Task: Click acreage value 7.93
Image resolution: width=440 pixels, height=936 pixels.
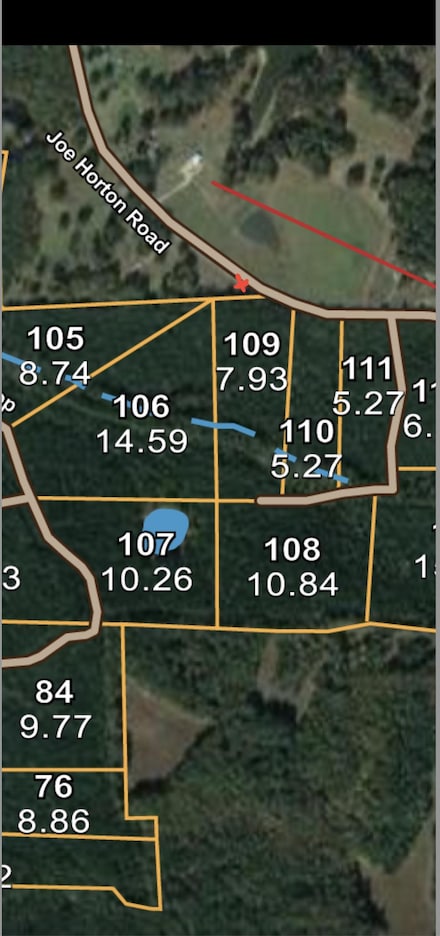Action: coord(251,379)
